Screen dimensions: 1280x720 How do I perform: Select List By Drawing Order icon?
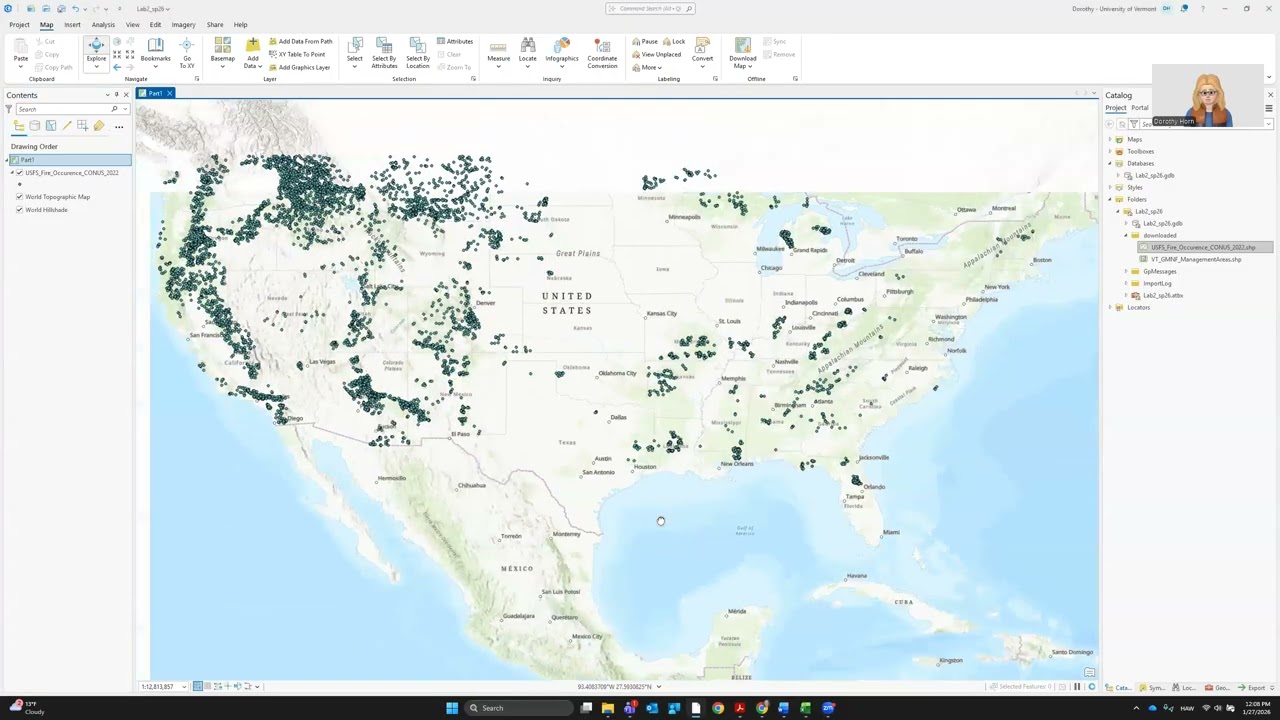pyautogui.click(x=19, y=126)
